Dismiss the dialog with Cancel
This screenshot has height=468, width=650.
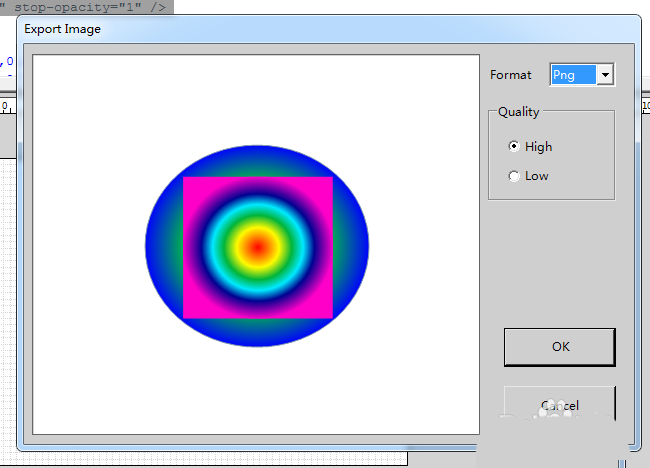560,404
